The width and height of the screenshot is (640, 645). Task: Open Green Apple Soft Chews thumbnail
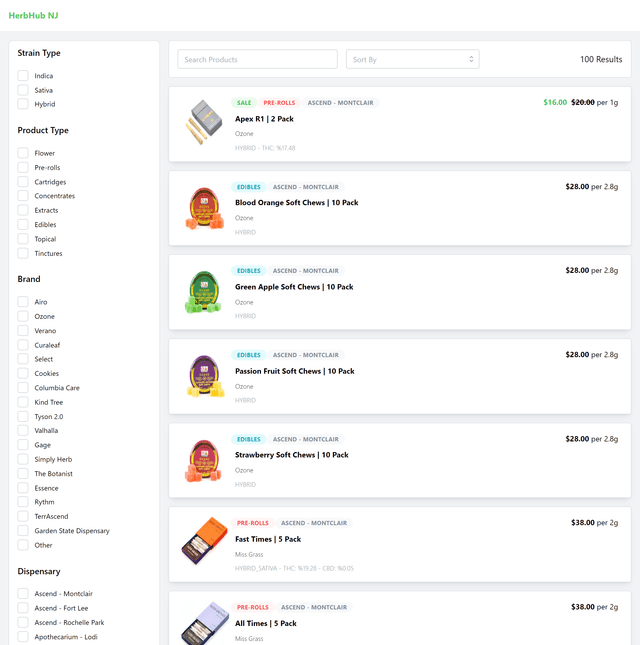click(x=204, y=292)
